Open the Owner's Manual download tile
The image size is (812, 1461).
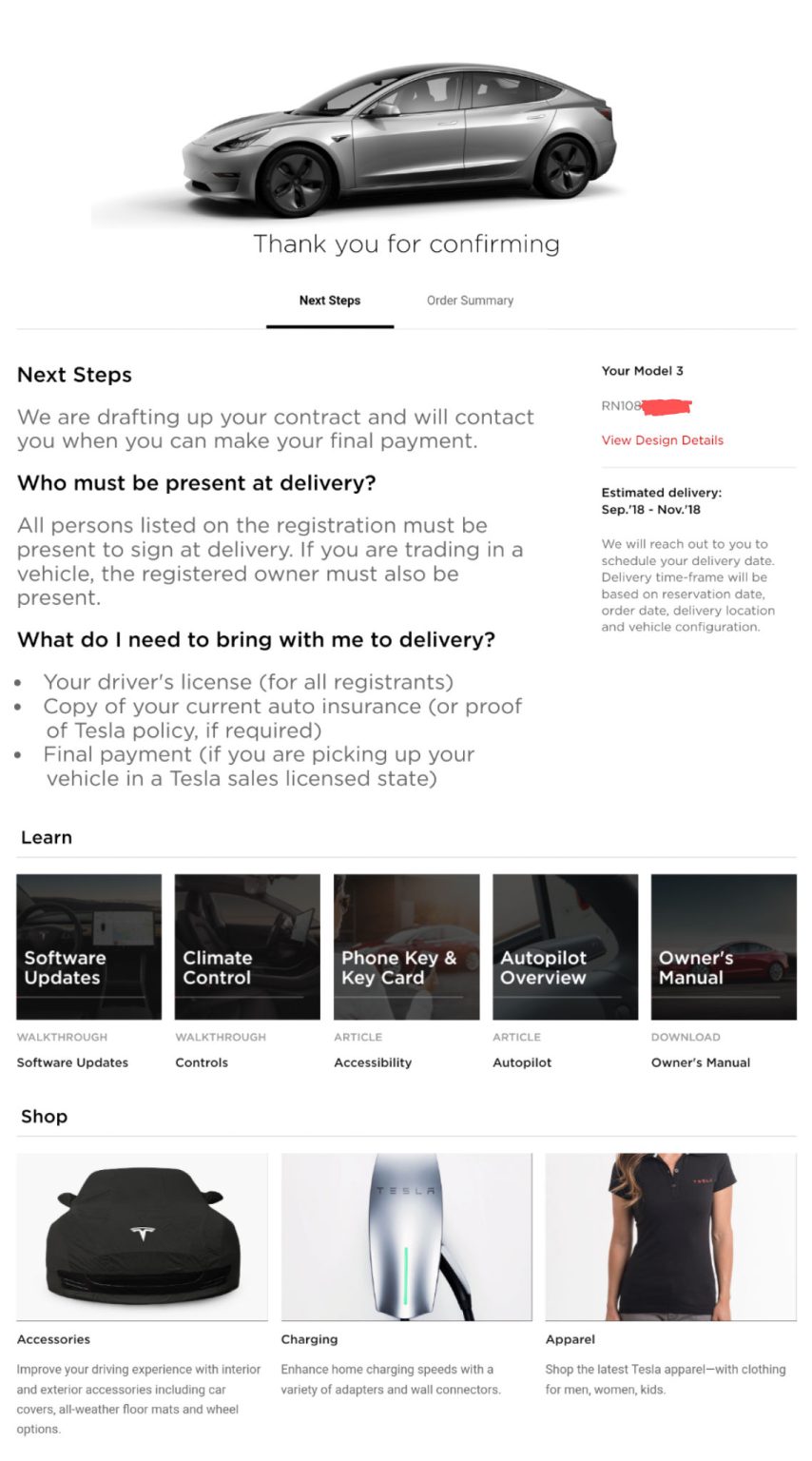(724, 946)
